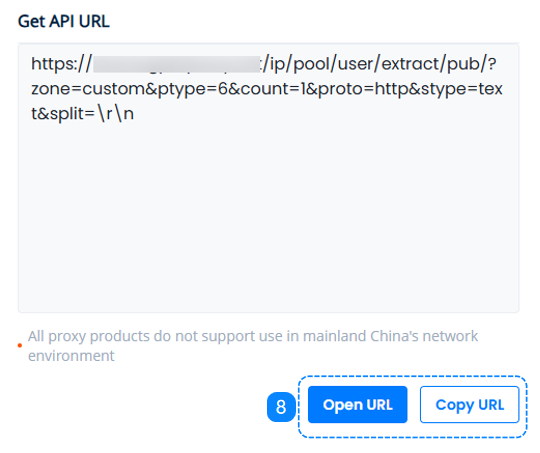Click the word environment in the notice
Screen dimensions: 540x453
(71, 356)
